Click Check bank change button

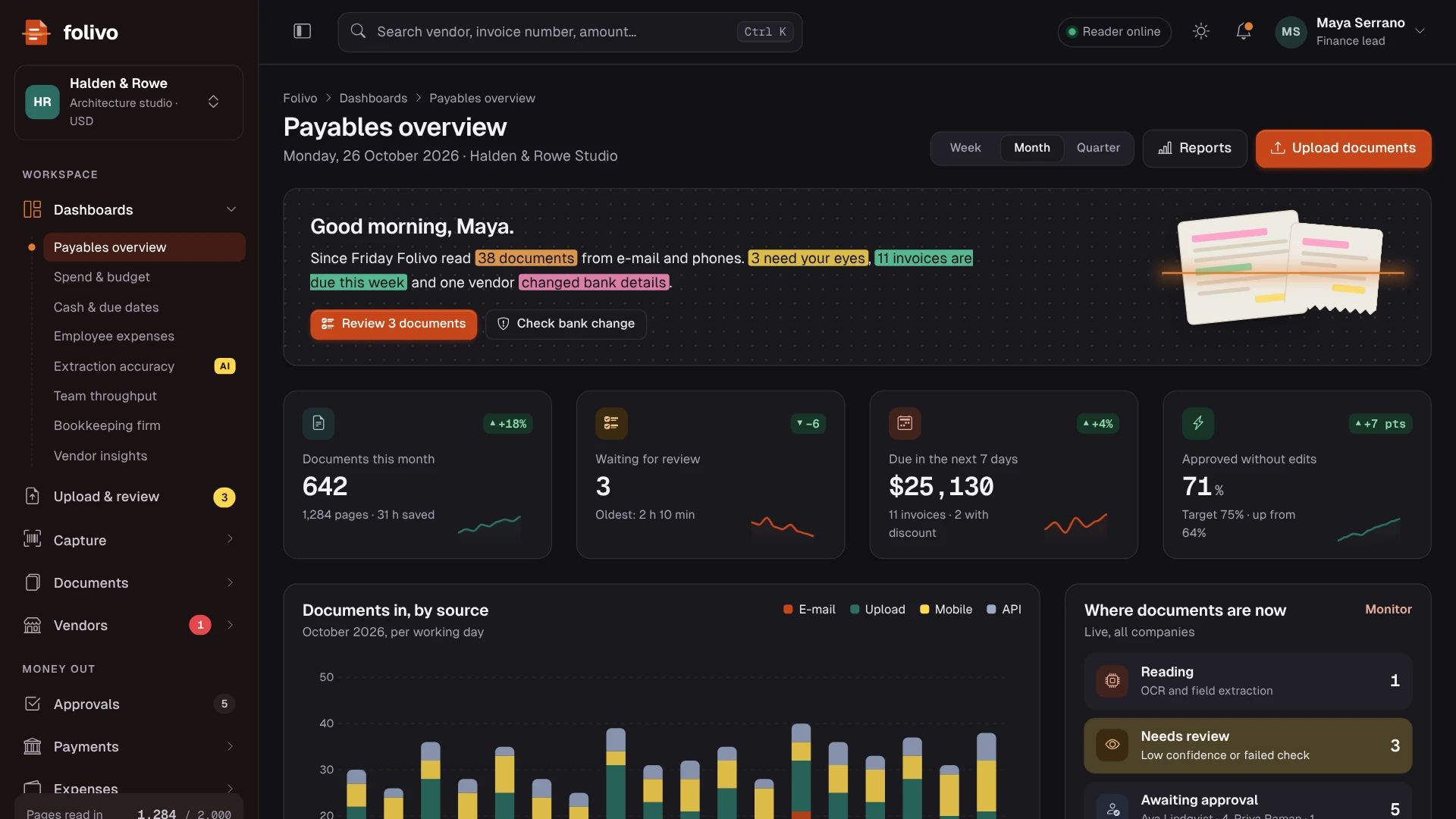tap(566, 324)
